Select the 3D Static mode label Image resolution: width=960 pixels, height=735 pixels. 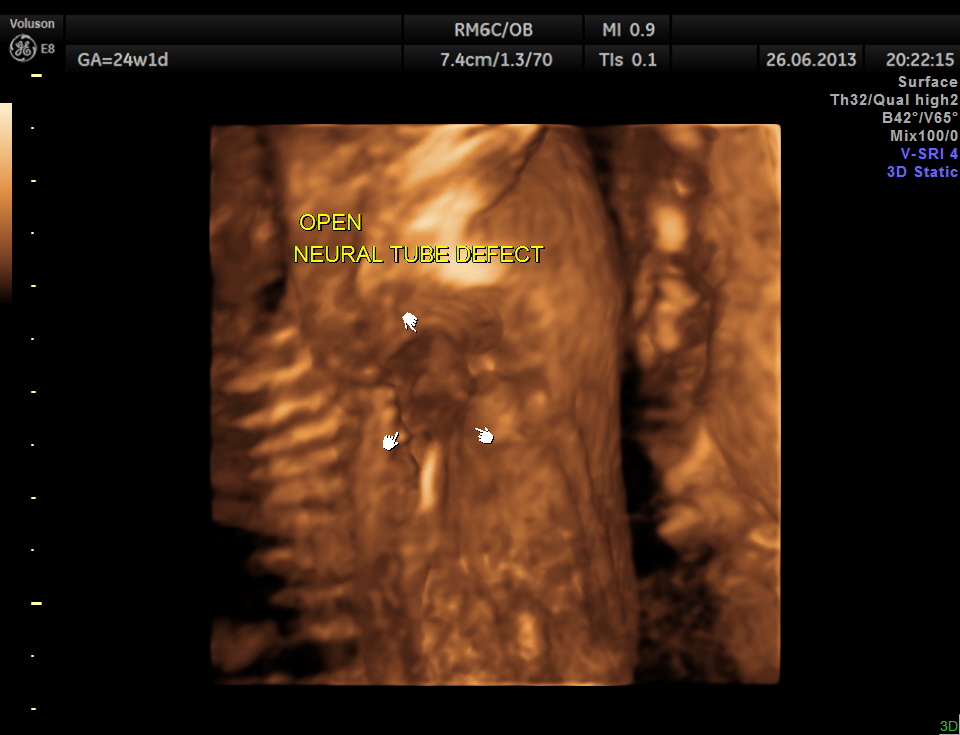tap(921, 172)
